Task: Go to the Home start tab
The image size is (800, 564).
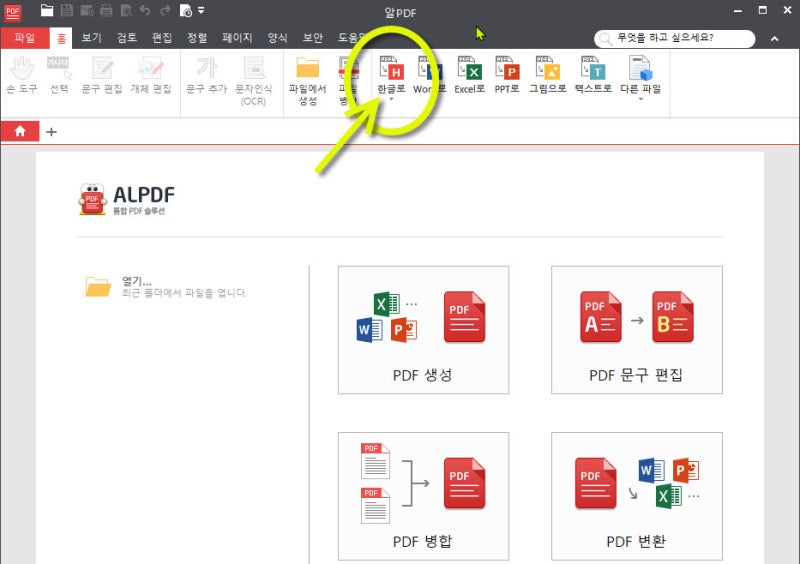Action: point(20,132)
